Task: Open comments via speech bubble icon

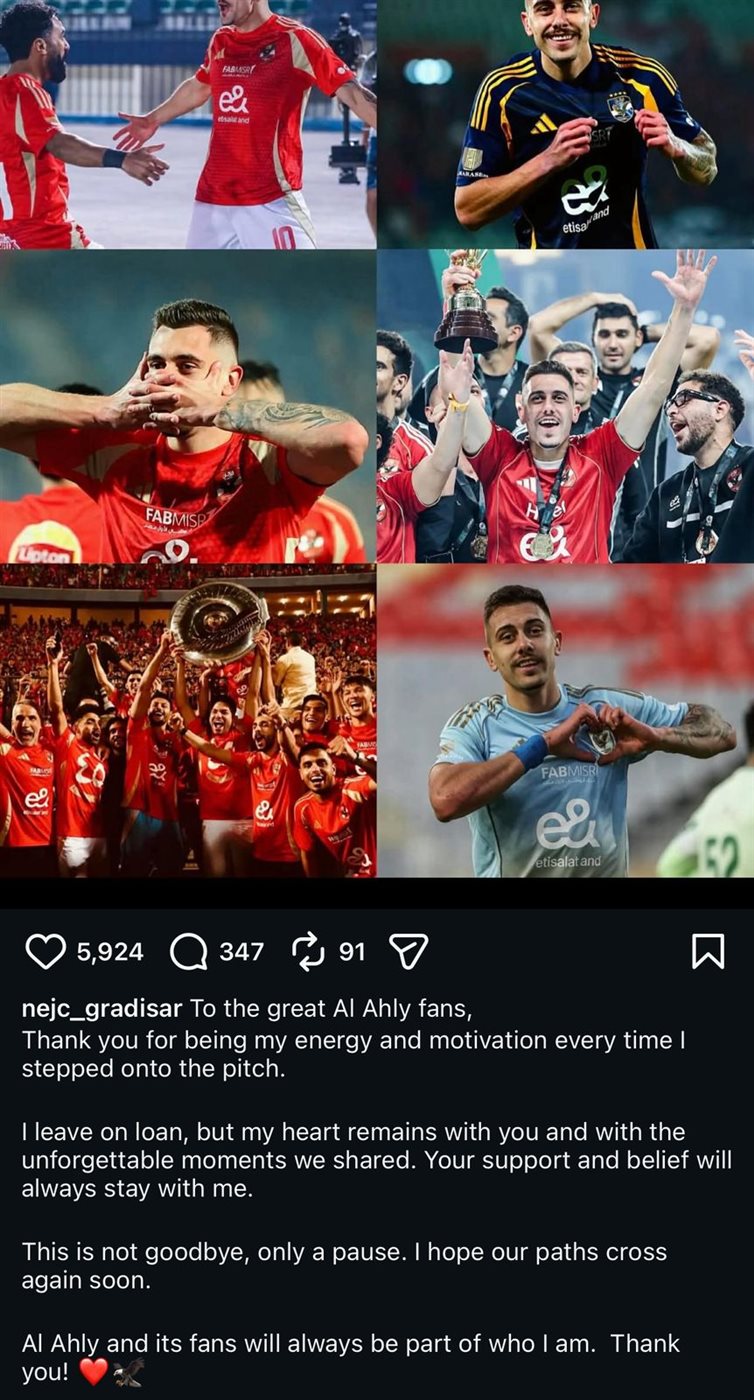Action: coord(188,951)
